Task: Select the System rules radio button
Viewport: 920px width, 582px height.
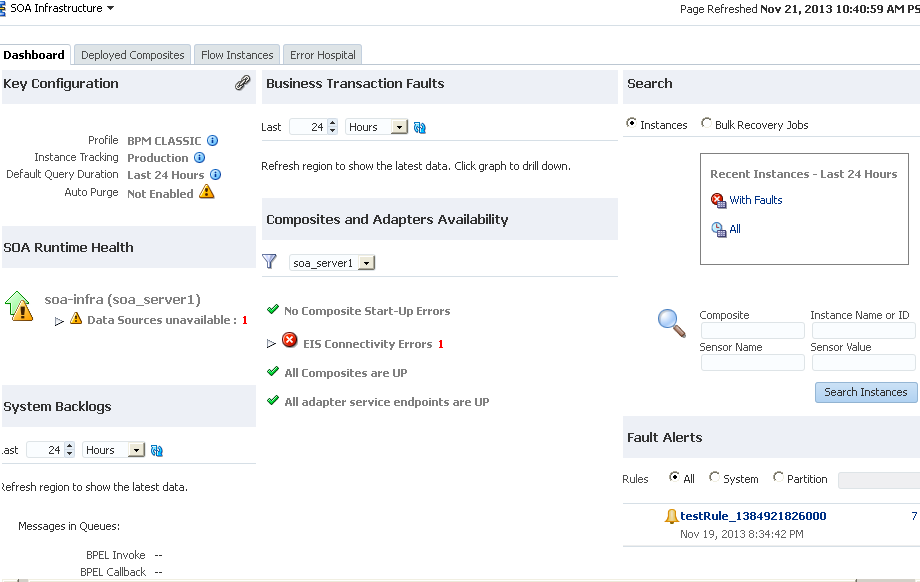Action: [714, 478]
